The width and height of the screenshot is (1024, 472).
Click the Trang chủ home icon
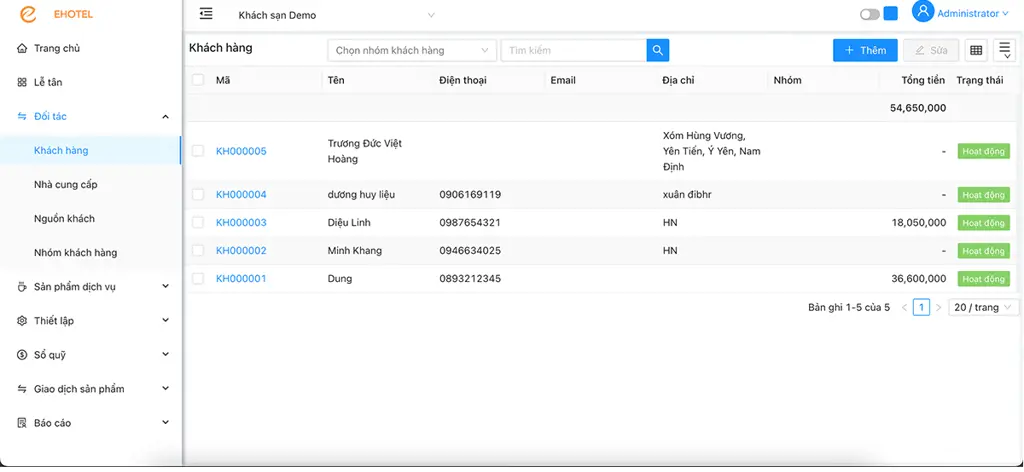coord(22,48)
